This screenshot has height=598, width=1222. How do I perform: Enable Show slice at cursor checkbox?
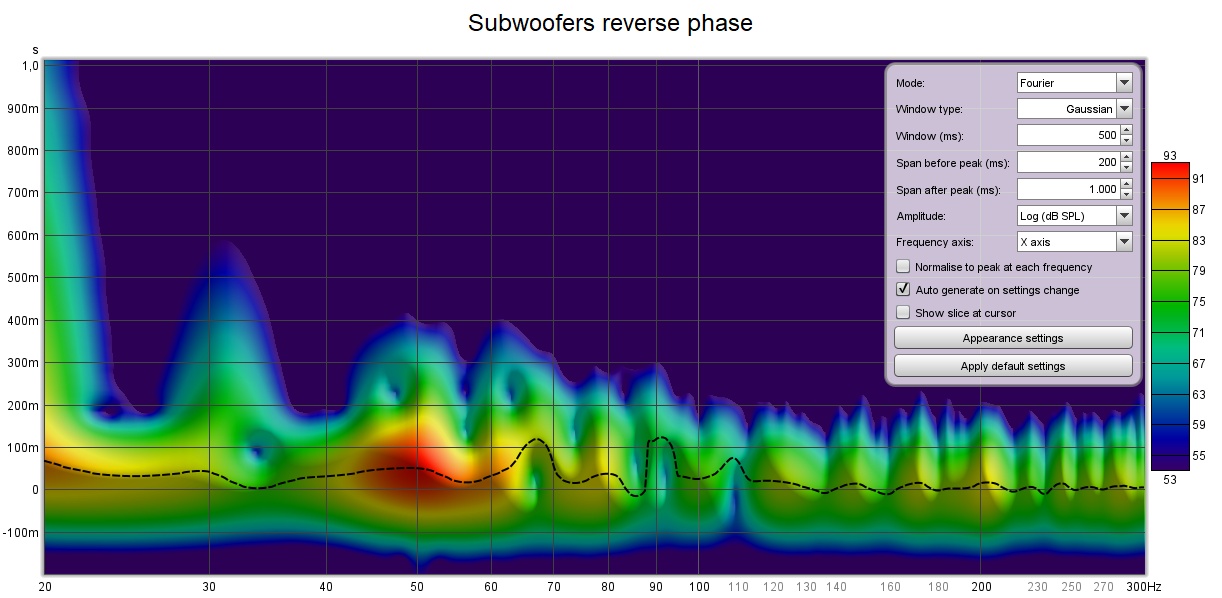[903, 313]
